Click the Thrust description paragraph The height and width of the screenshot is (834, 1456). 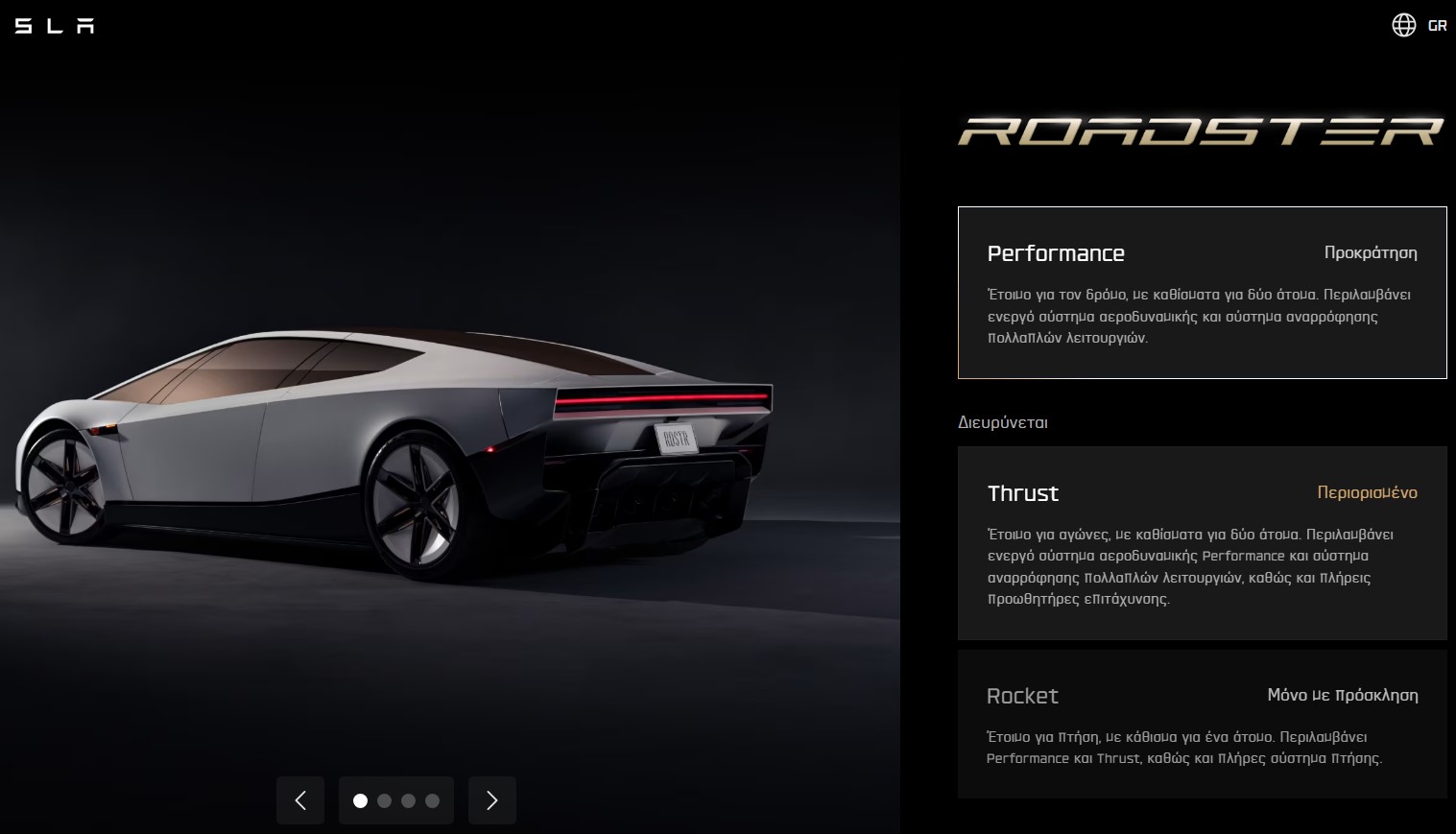tap(1190, 566)
